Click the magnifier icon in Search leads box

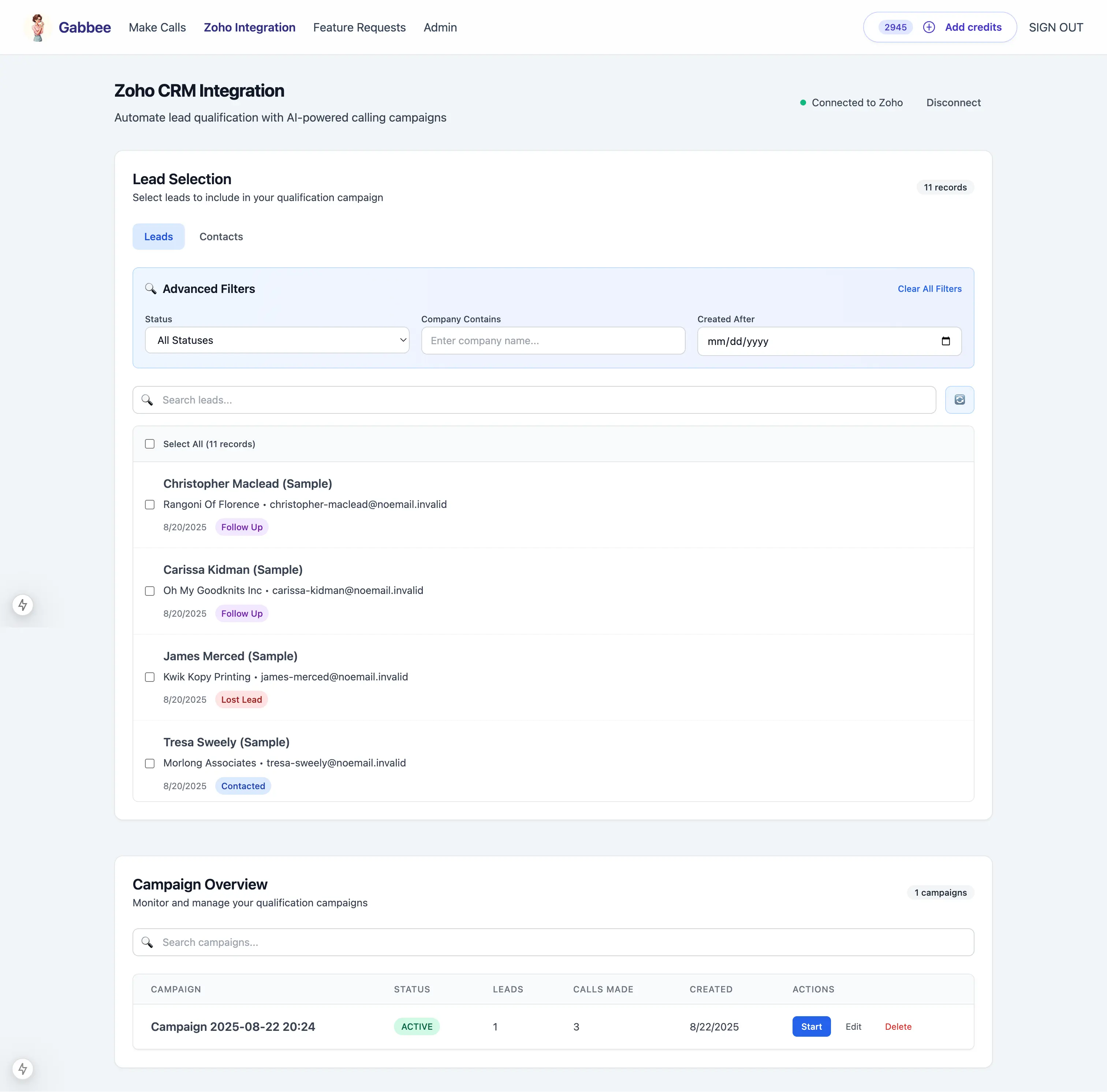coord(147,400)
